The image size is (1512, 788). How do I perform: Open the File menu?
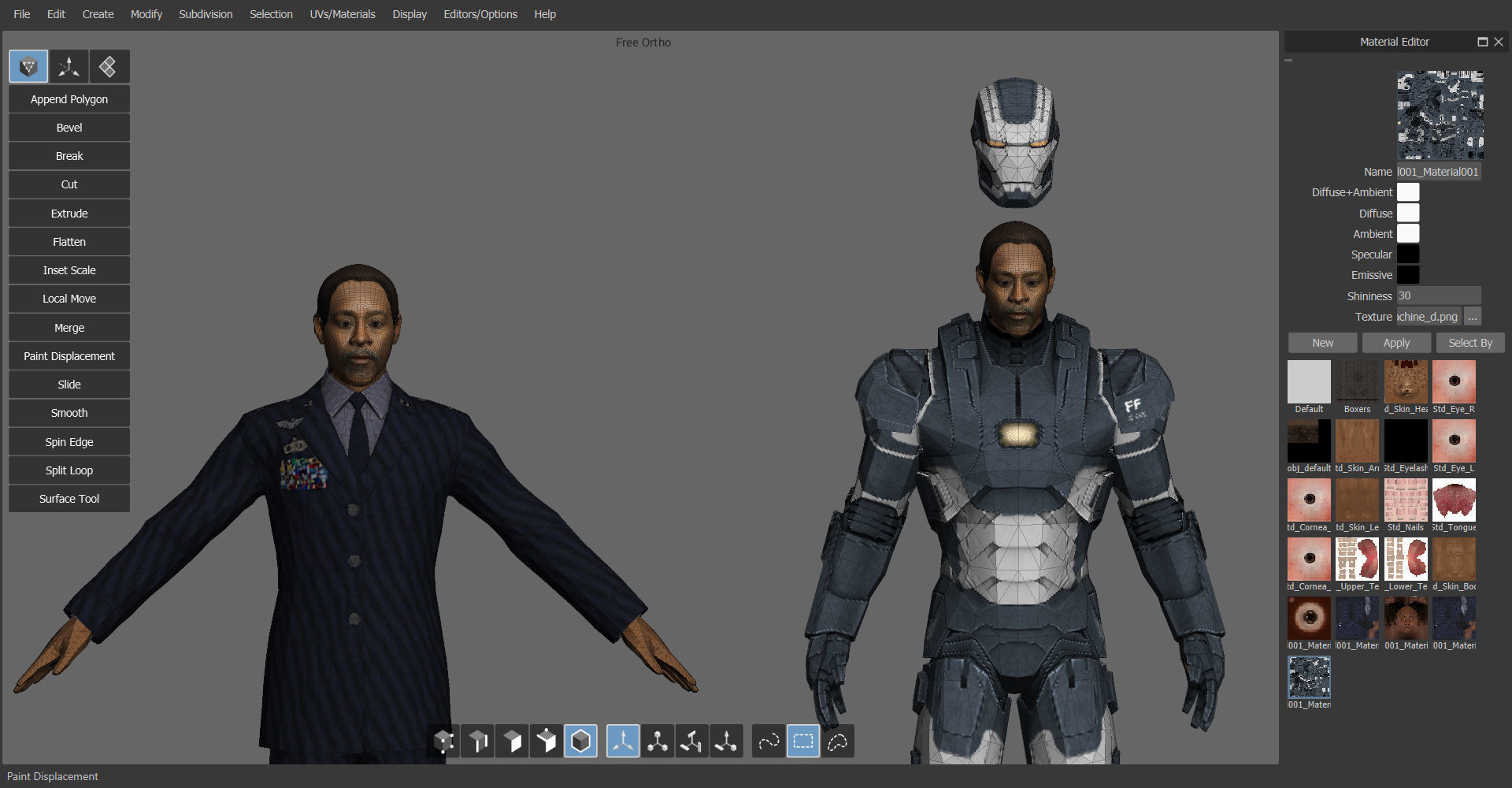click(22, 14)
